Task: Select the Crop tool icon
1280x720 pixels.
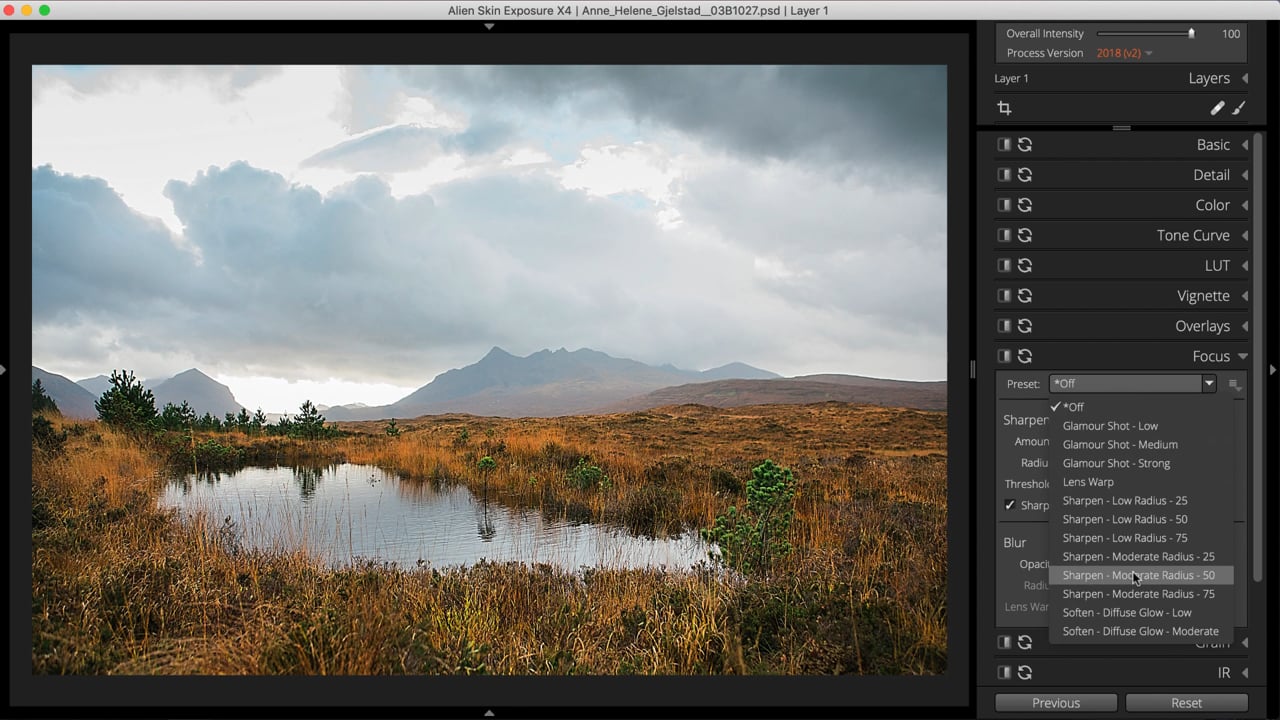Action: (1004, 108)
